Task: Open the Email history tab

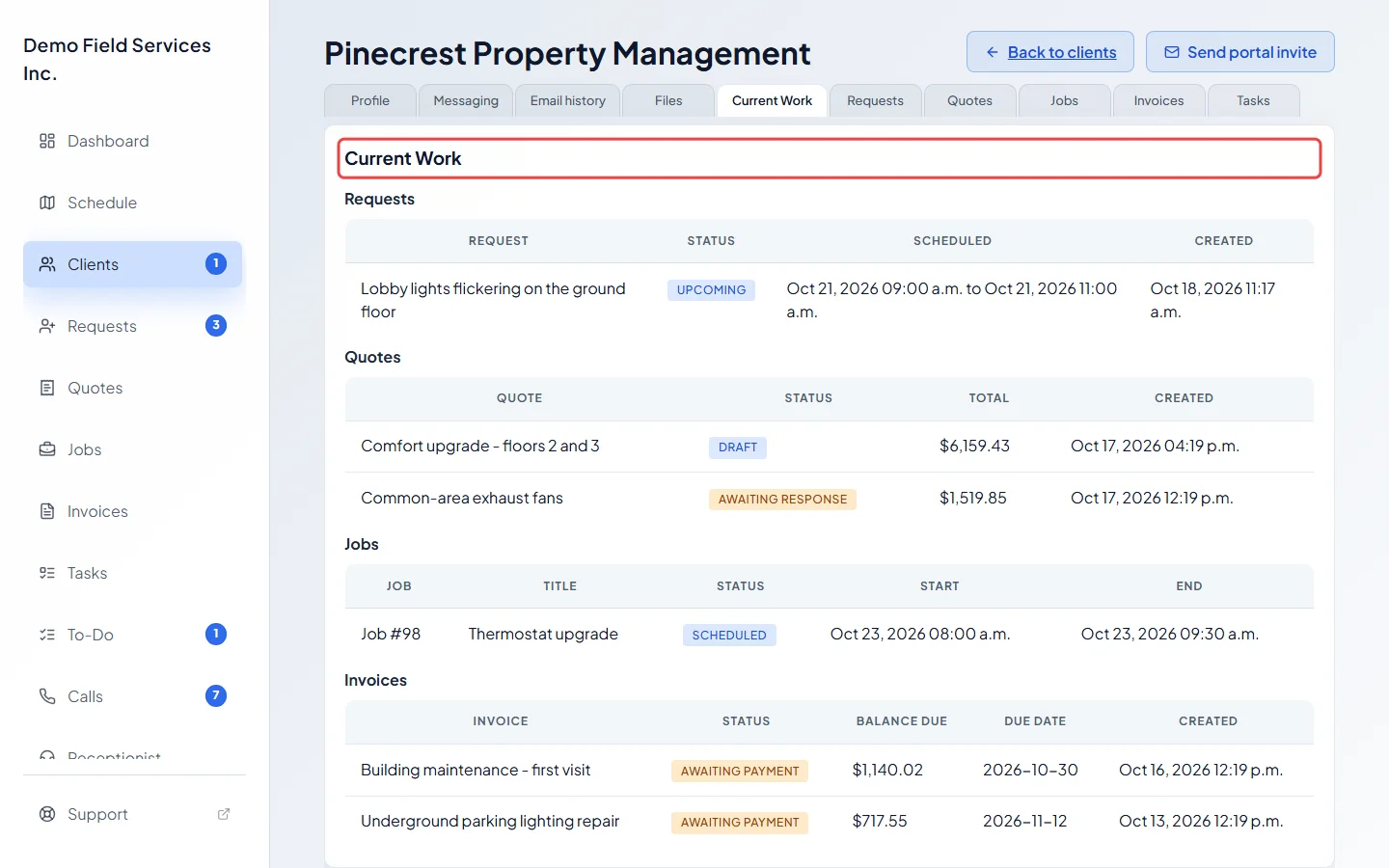Action: [568, 100]
